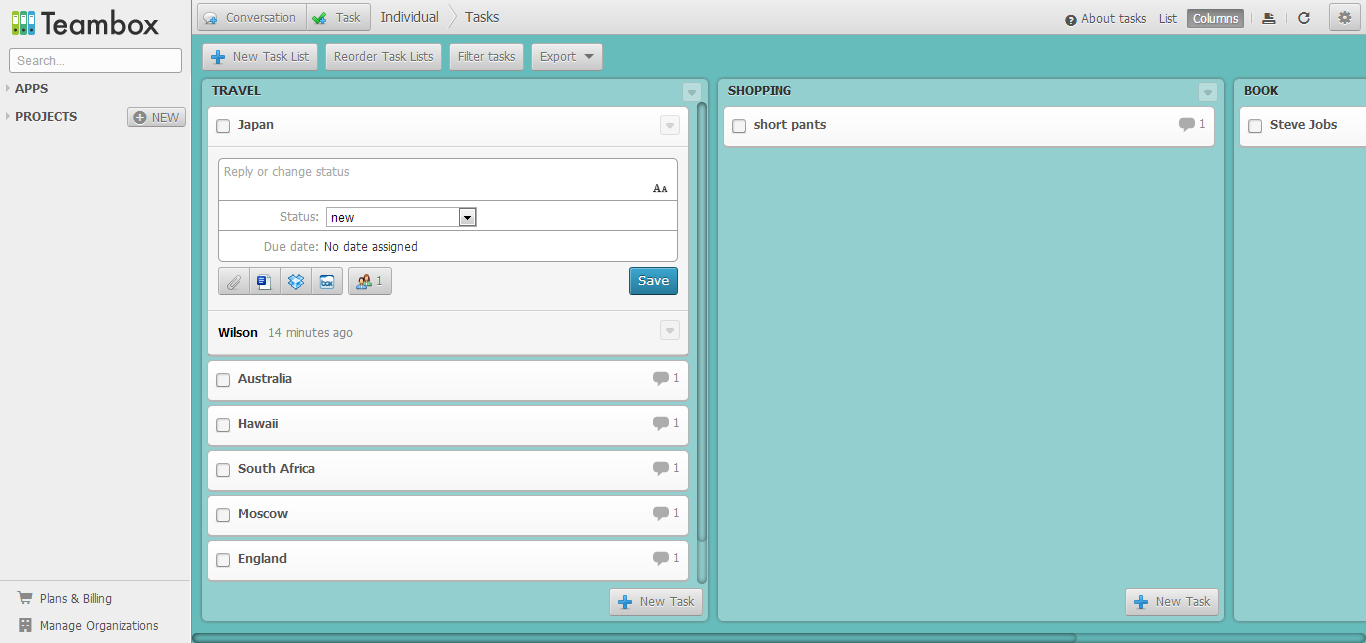Click the text formatting Aa icon
This screenshot has height=643, width=1366.
point(660,189)
